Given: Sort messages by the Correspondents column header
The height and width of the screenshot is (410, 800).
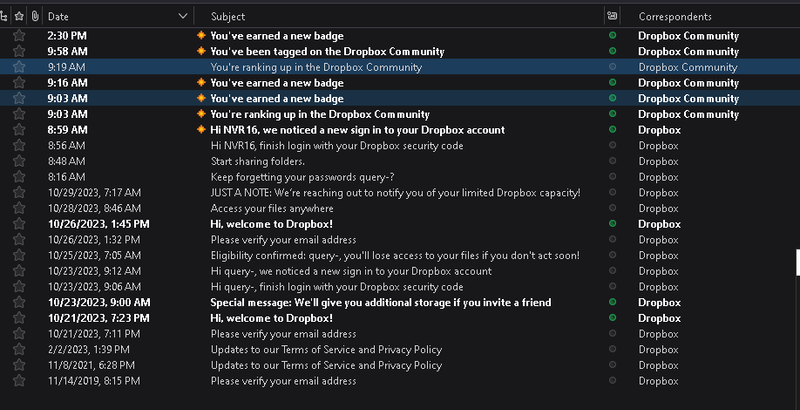Looking at the screenshot, I should tap(675, 16).
